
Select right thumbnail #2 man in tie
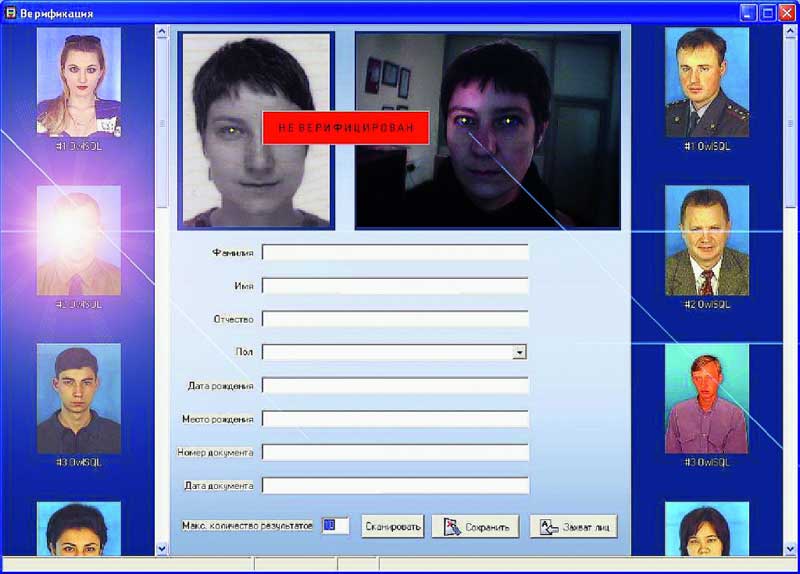[x=707, y=240]
